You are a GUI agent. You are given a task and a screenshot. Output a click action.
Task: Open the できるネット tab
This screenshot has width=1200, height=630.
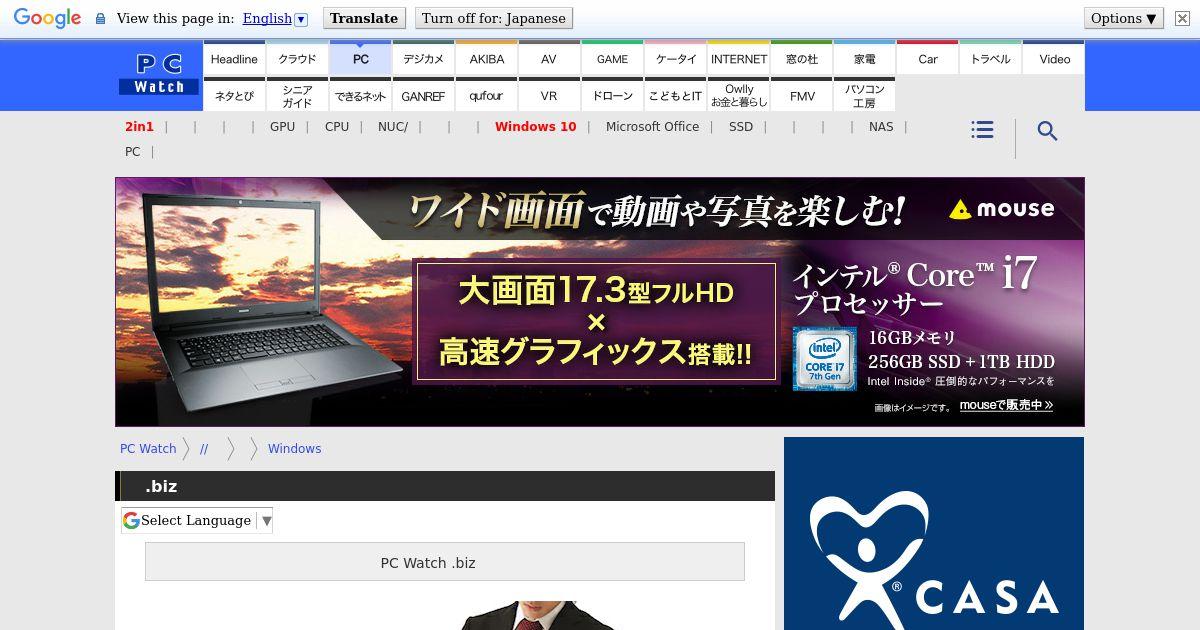point(360,95)
